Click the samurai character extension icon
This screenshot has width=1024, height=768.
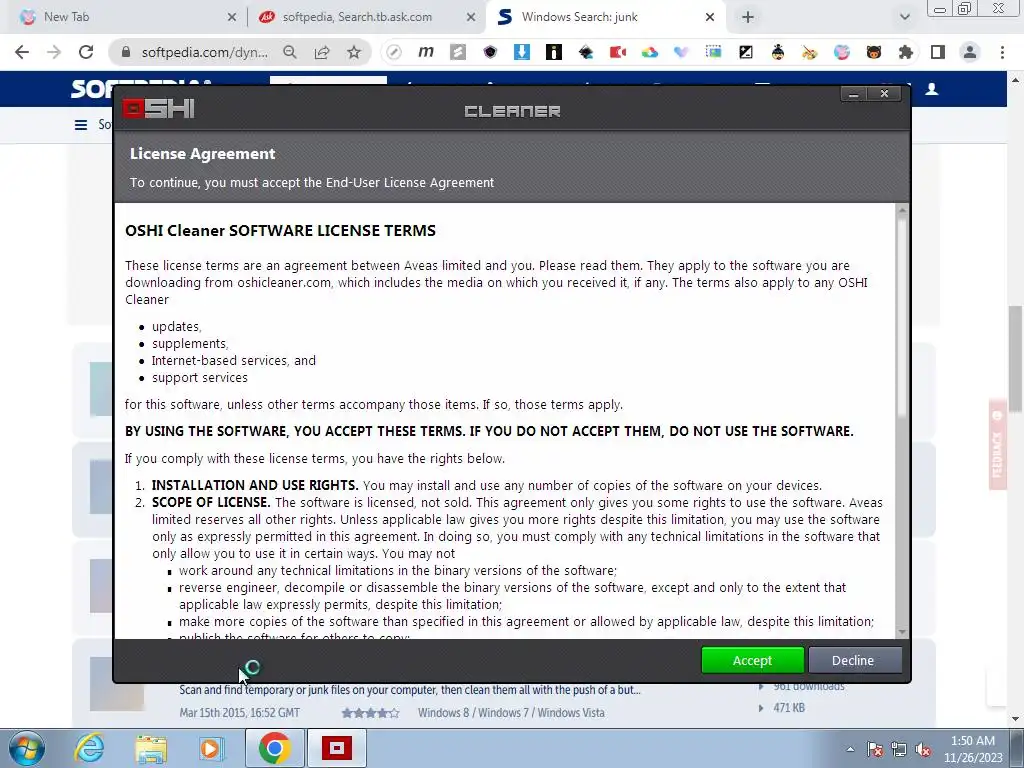point(778,52)
